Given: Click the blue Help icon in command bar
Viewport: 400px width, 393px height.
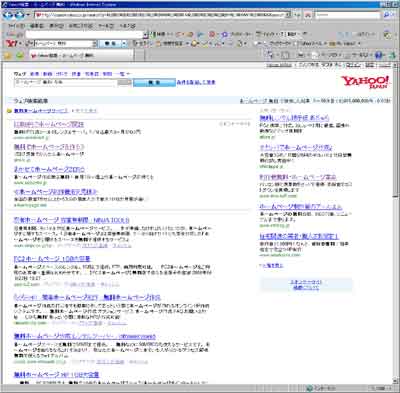Looking at the screenshot, I should (379, 55).
